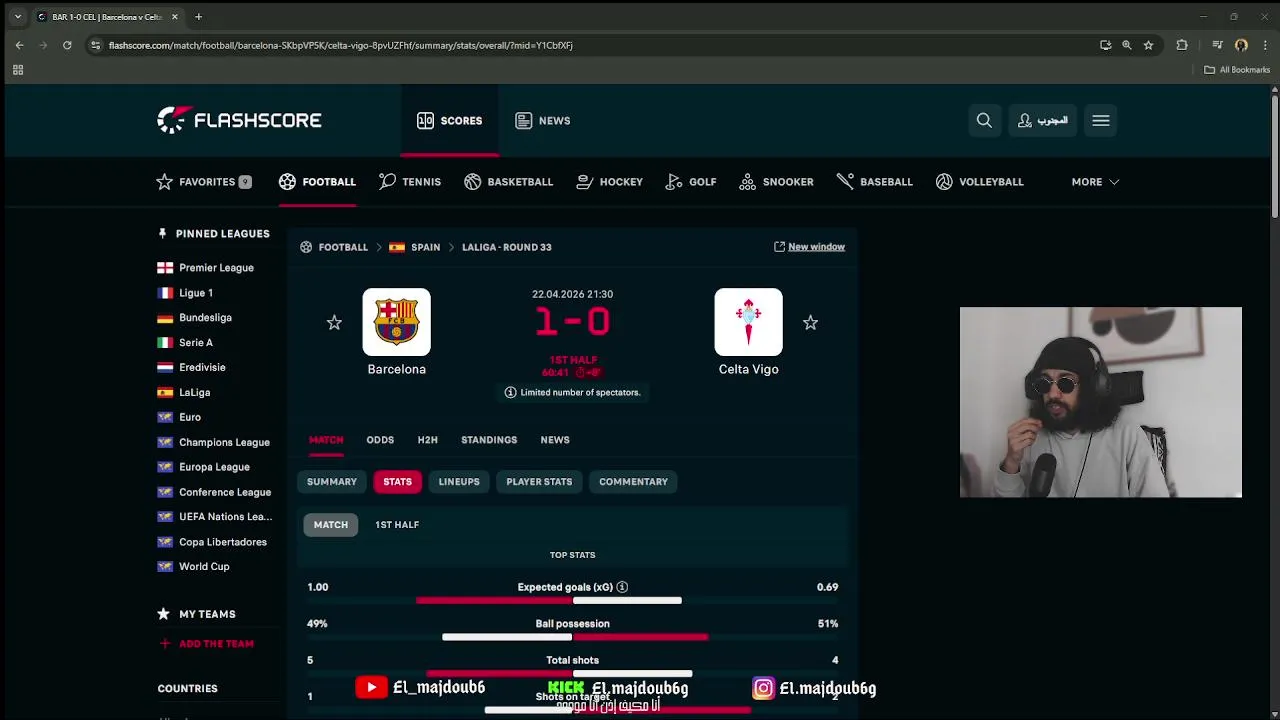The height and width of the screenshot is (720, 1280).
Task: Select the Tennis sport tab
Action: 410,182
